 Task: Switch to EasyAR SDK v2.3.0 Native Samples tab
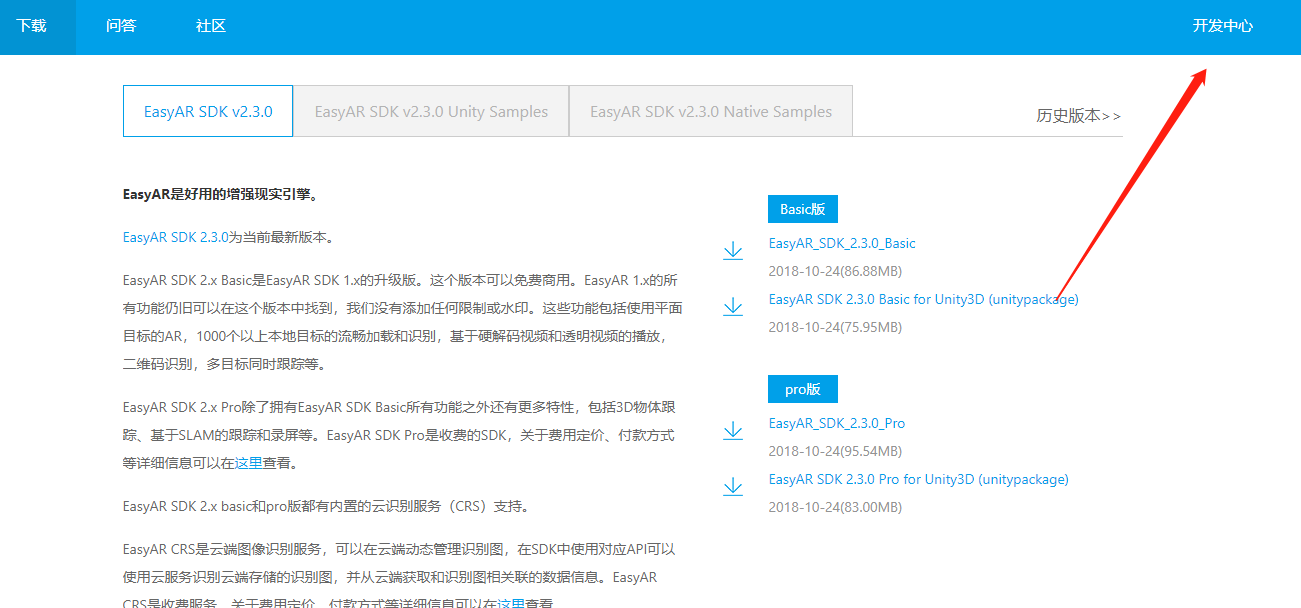click(711, 111)
